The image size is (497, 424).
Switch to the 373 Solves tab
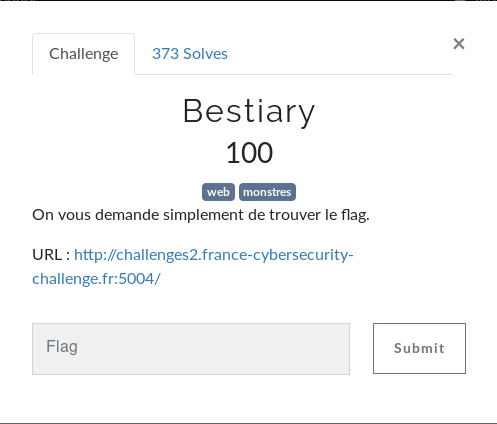[x=190, y=54]
